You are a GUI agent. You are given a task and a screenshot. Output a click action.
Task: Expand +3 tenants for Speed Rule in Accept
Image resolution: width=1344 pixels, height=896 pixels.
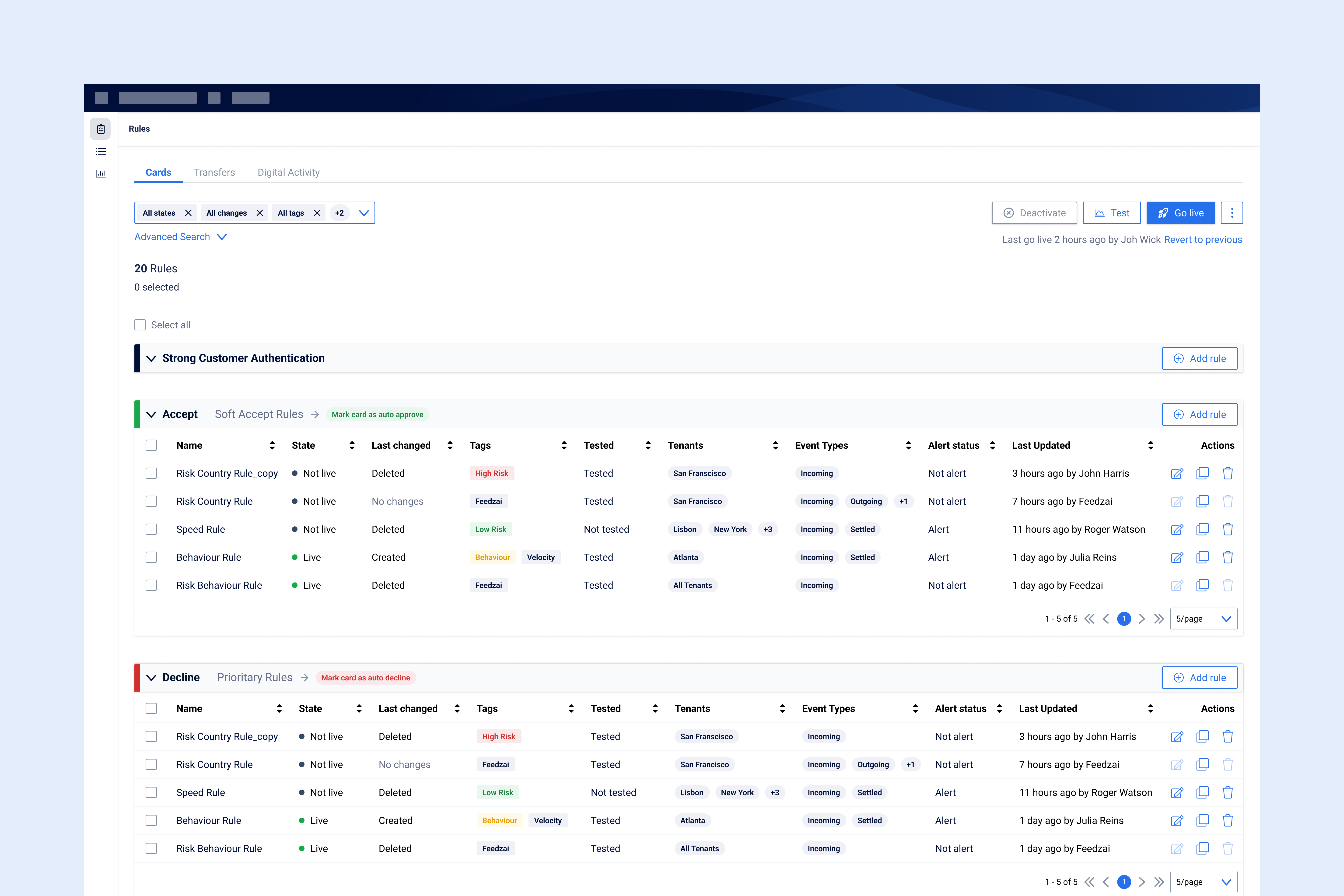[x=767, y=529]
